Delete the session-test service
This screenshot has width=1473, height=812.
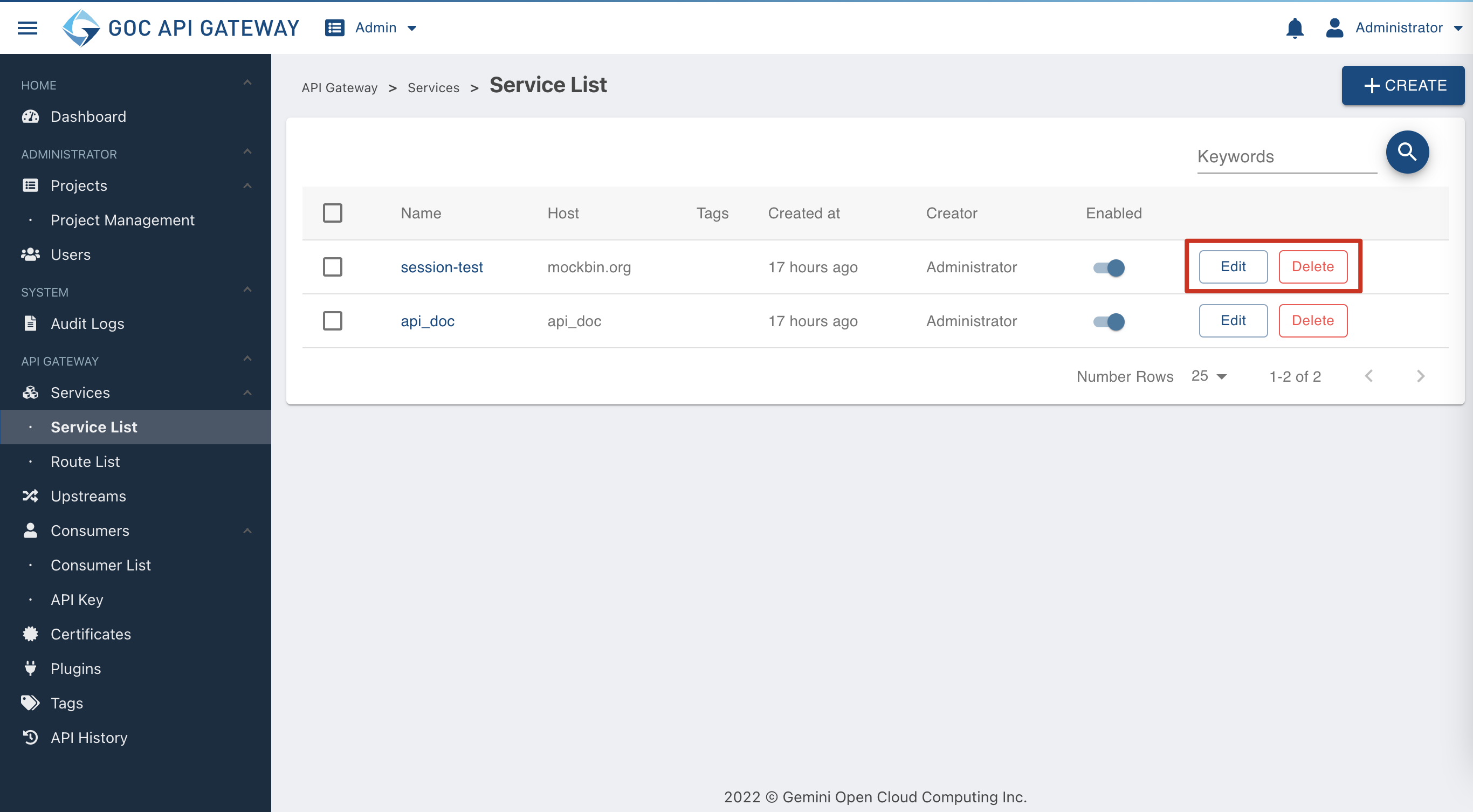pyautogui.click(x=1313, y=266)
